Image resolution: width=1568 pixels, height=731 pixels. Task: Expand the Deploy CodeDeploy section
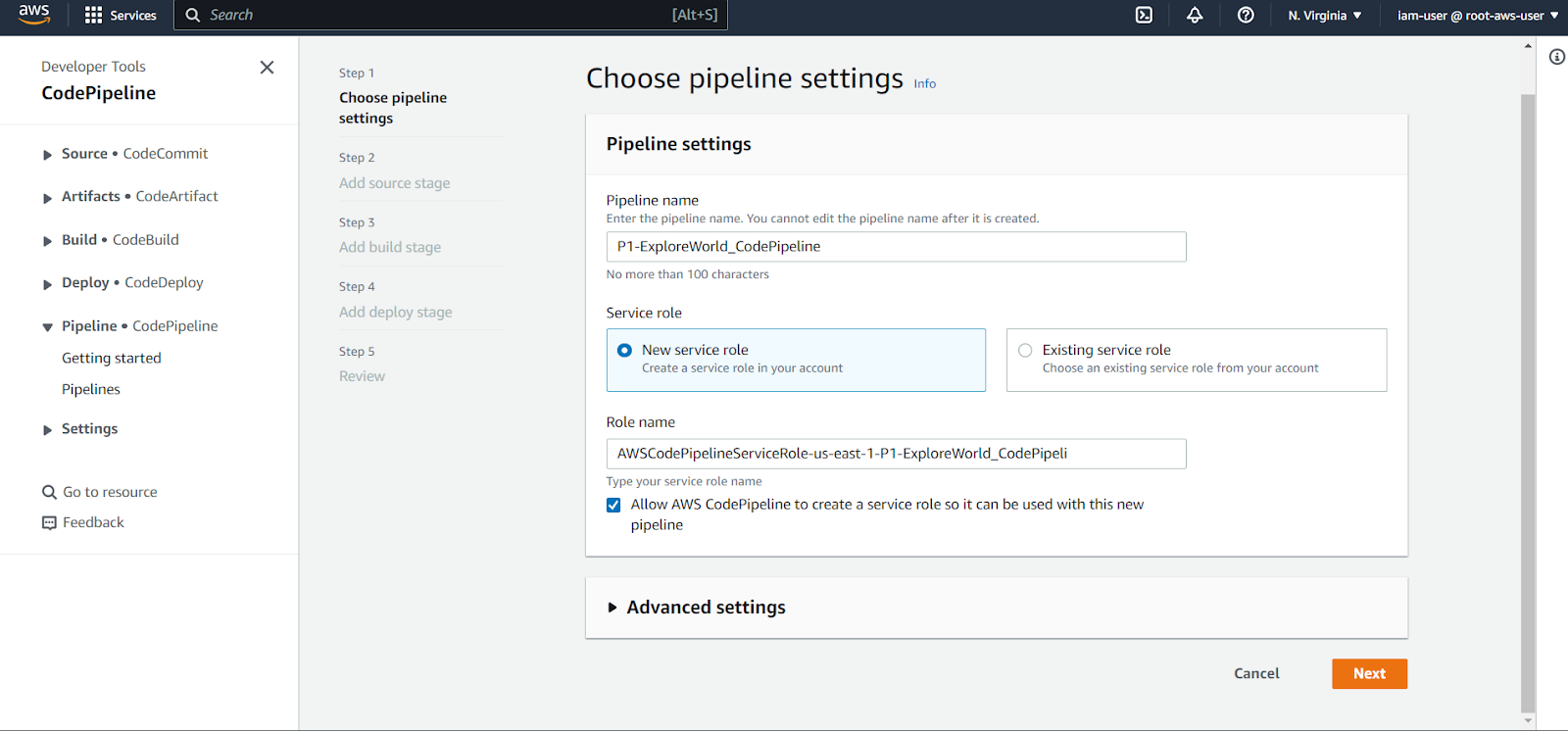(x=47, y=284)
